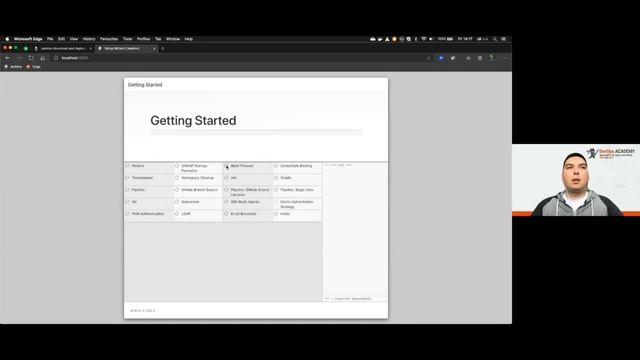This screenshot has width=640, height=360.
Task: Add this page to favourites (star)
Action: click(x=428, y=58)
